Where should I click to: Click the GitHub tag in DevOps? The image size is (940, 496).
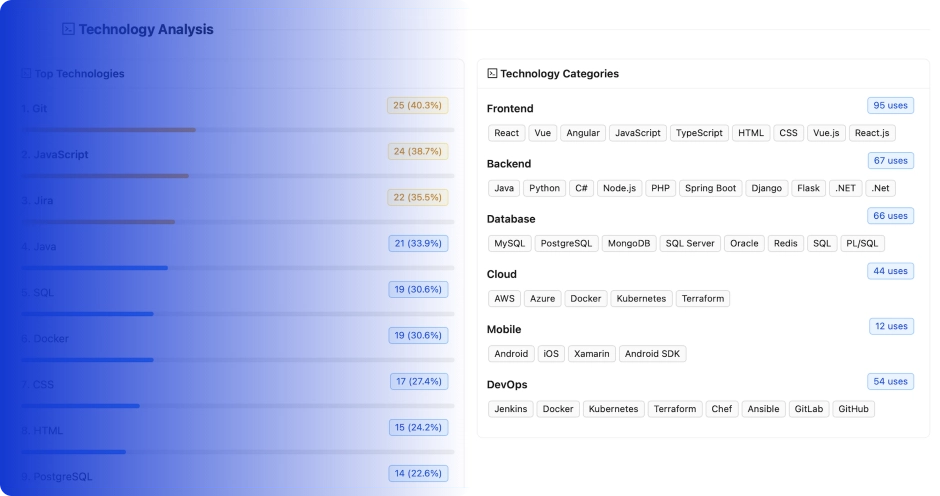[x=853, y=408]
